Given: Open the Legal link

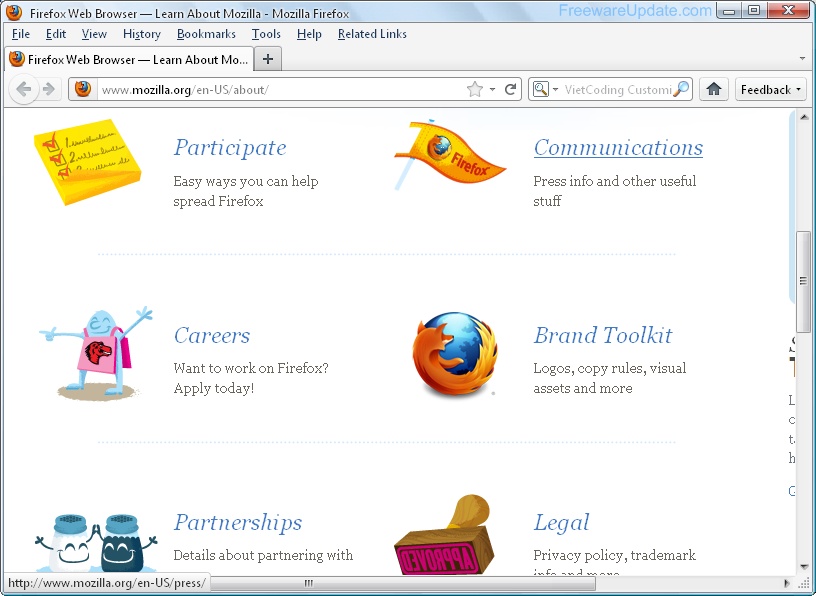Looking at the screenshot, I should click(562, 523).
